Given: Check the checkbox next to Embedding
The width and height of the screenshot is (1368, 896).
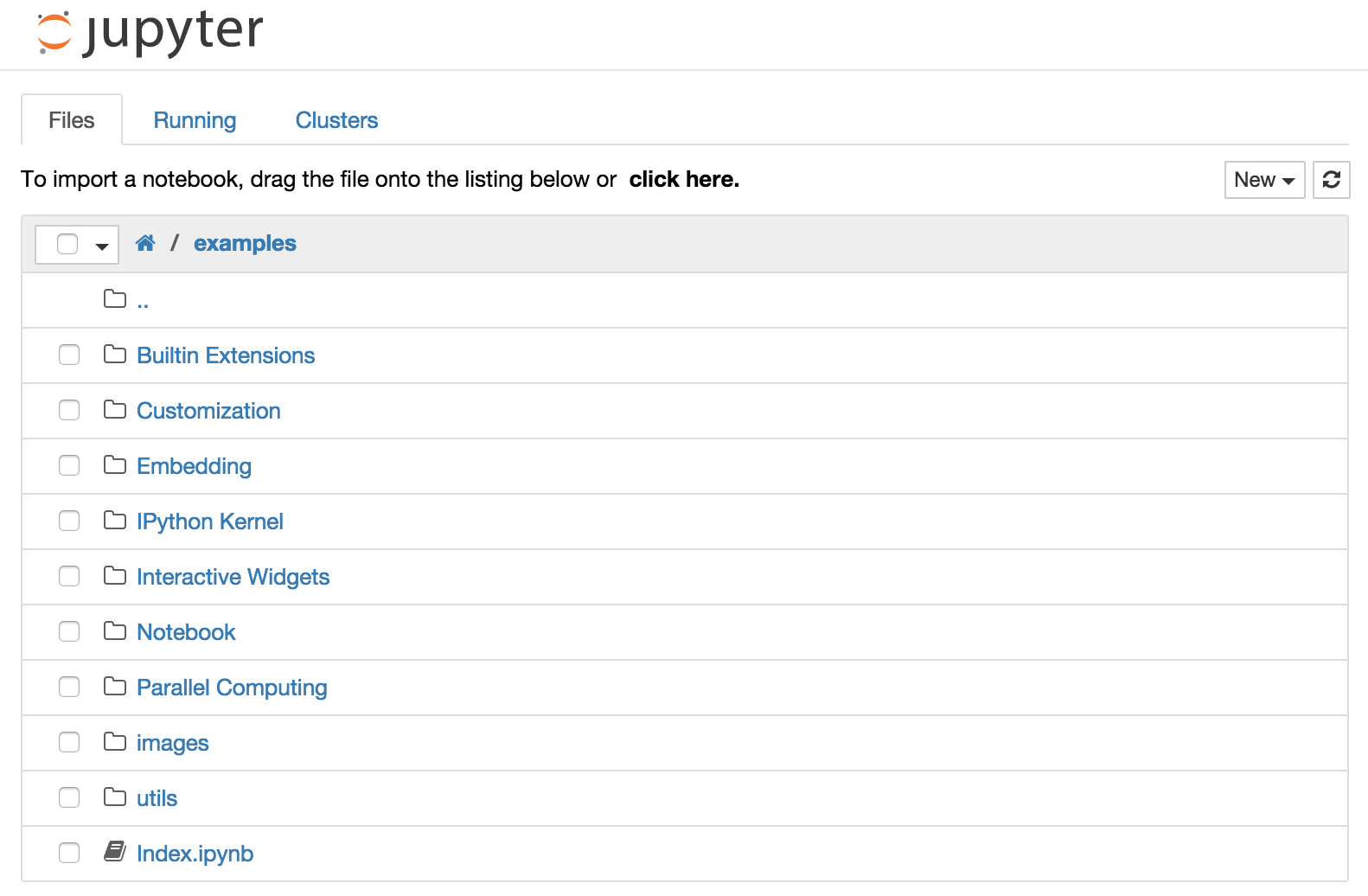Looking at the screenshot, I should tap(68, 464).
